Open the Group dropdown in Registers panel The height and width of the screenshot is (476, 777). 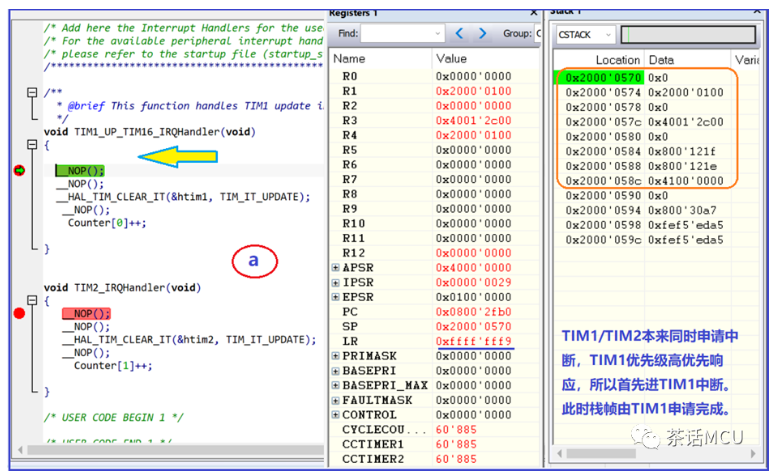click(x=538, y=34)
